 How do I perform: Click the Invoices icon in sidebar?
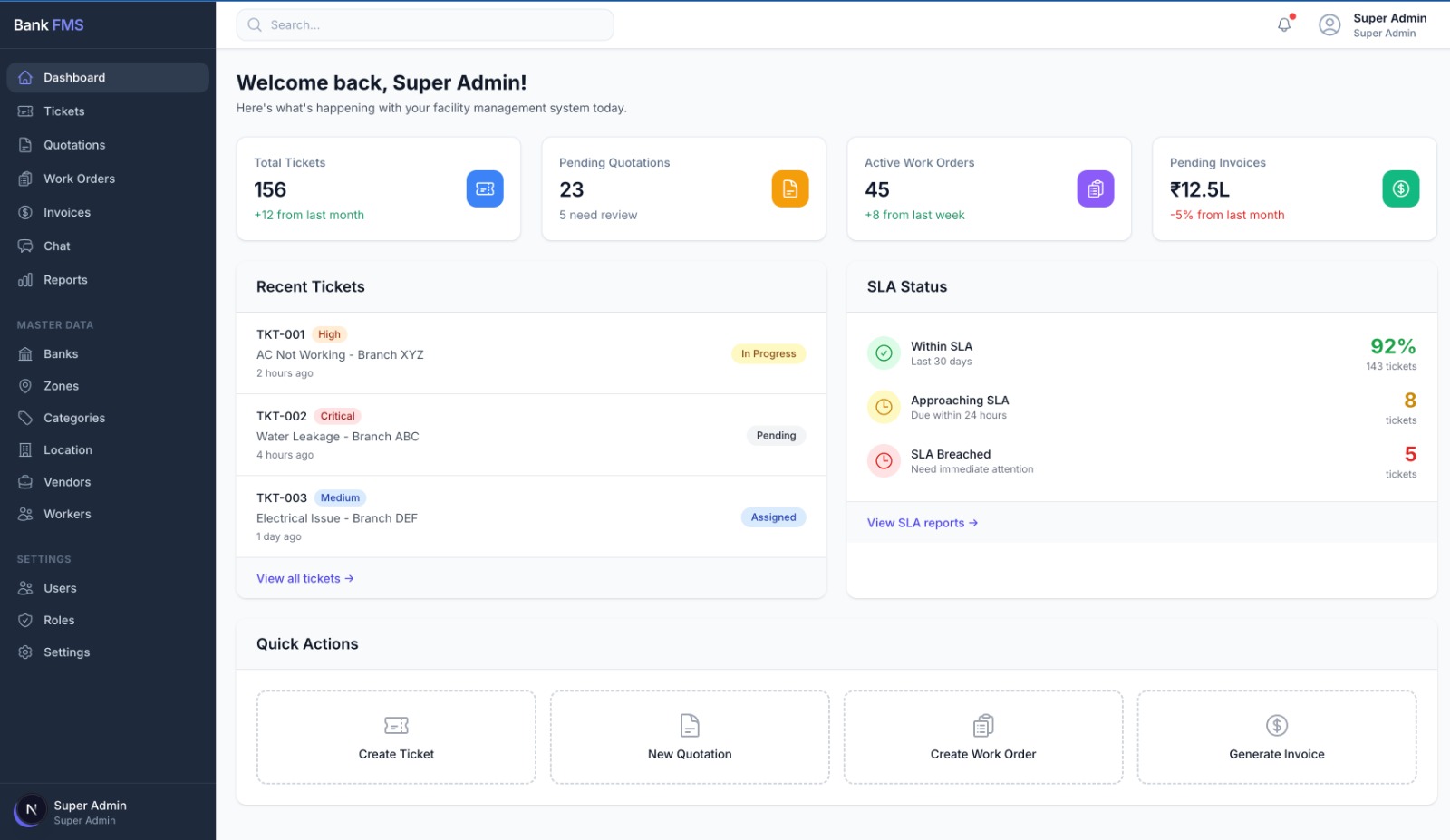point(25,212)
